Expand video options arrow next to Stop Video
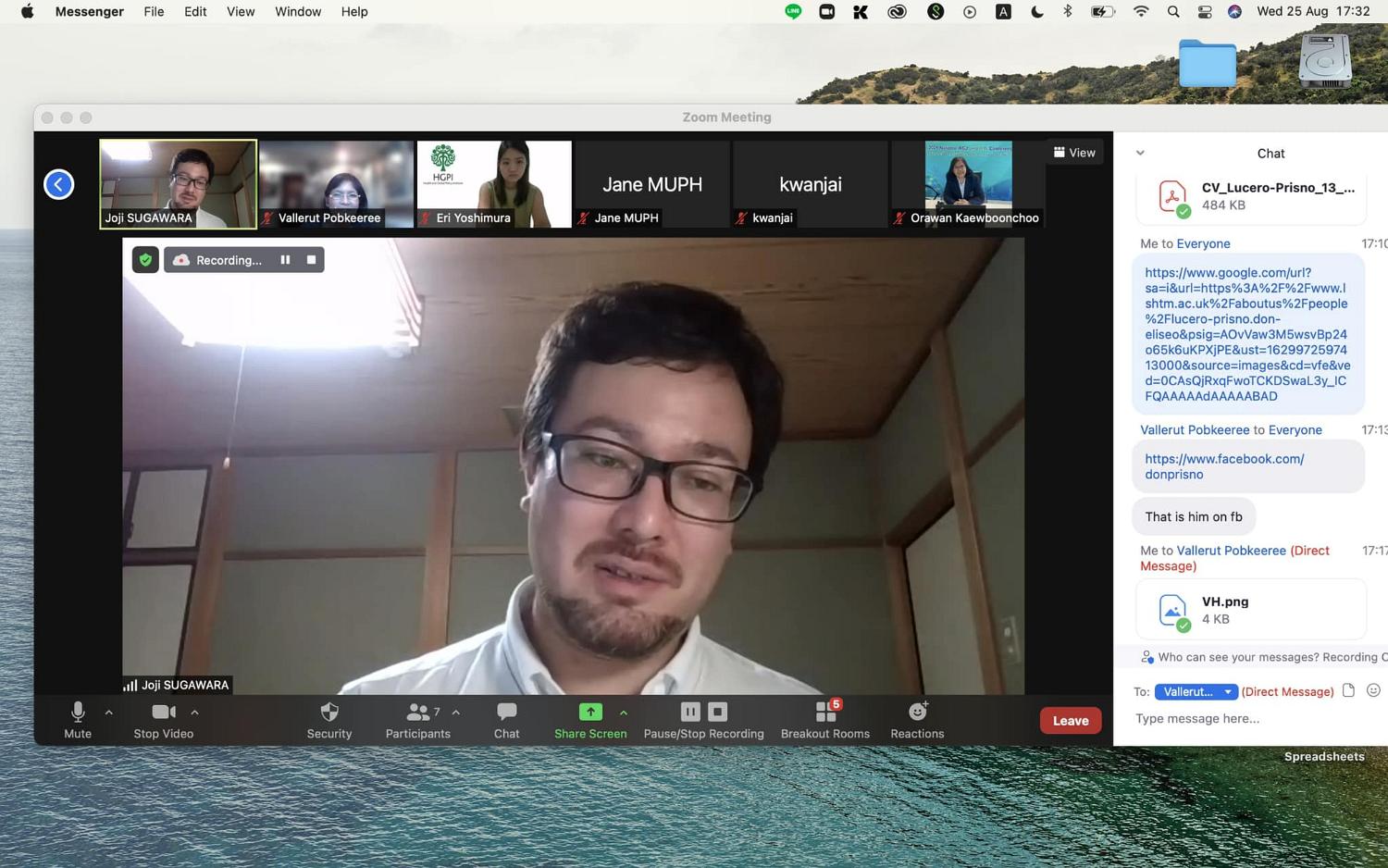Screen dimensions: 1388x868 [x=194, y=713]
